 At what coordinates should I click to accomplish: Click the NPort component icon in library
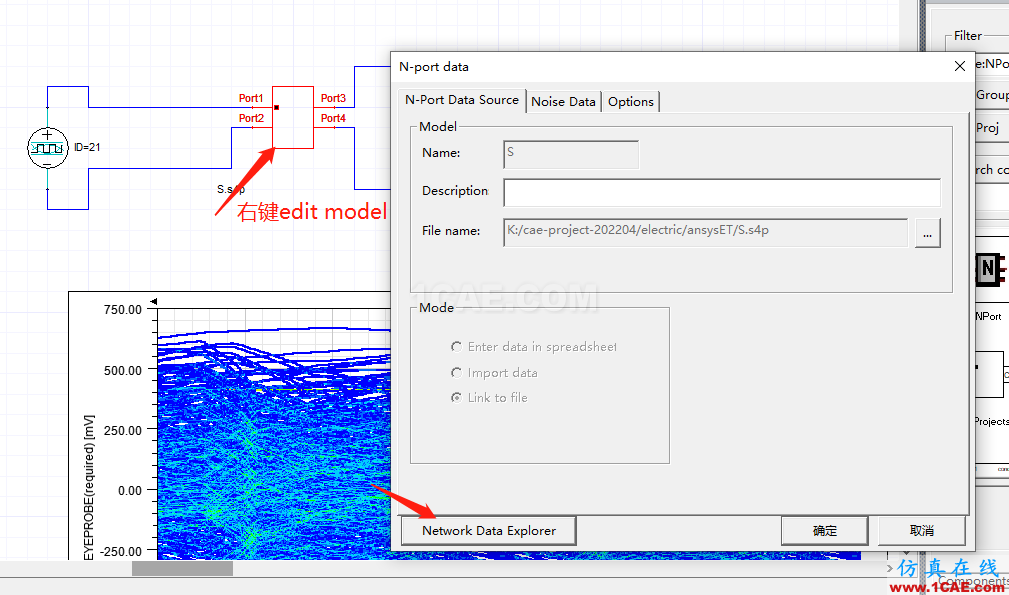pyautogui.click(x=990, y=268)
